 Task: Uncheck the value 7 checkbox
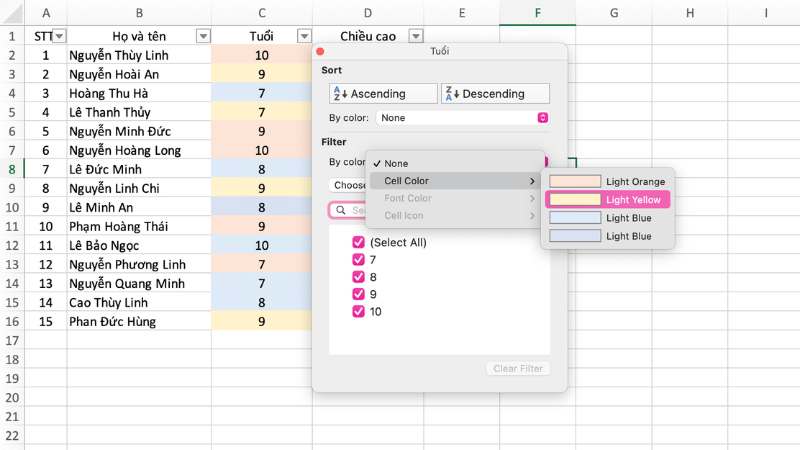[x=358, y=260]
